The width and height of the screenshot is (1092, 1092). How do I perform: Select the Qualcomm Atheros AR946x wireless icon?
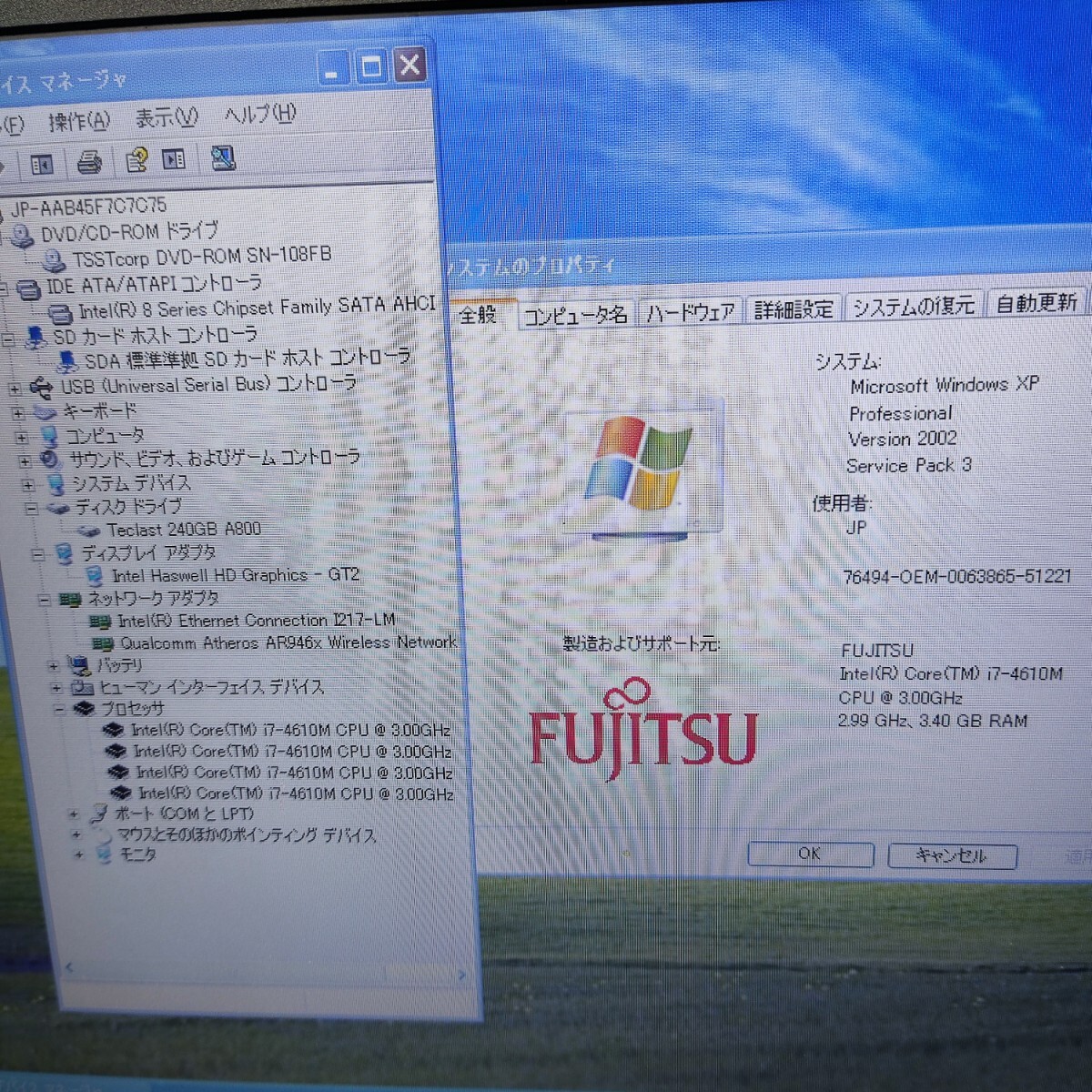(x=103, y=643)
